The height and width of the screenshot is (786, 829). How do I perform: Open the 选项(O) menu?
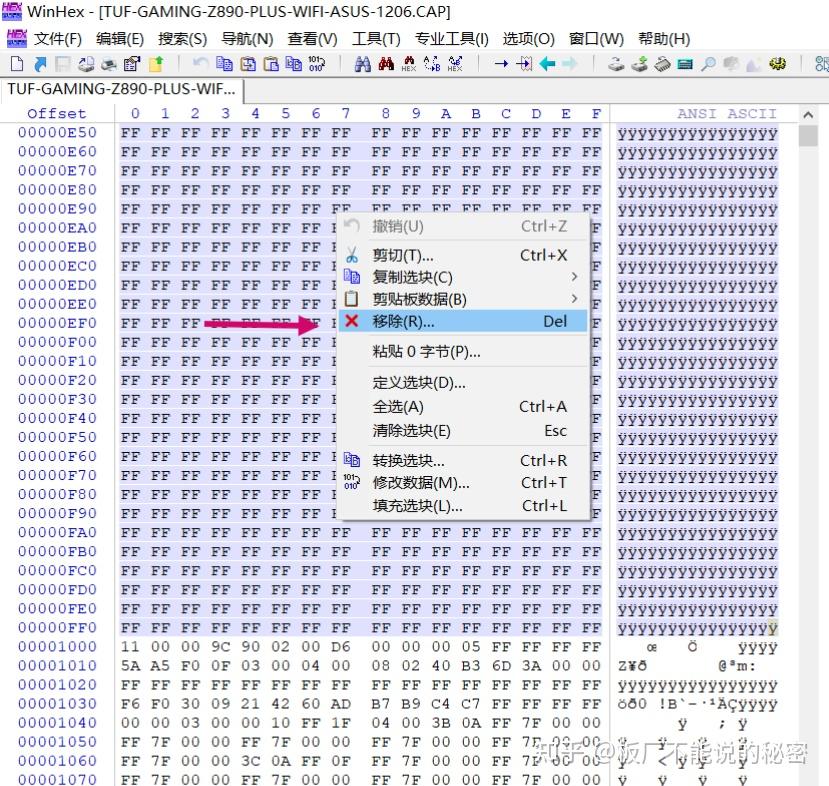(x=528, y=39)
